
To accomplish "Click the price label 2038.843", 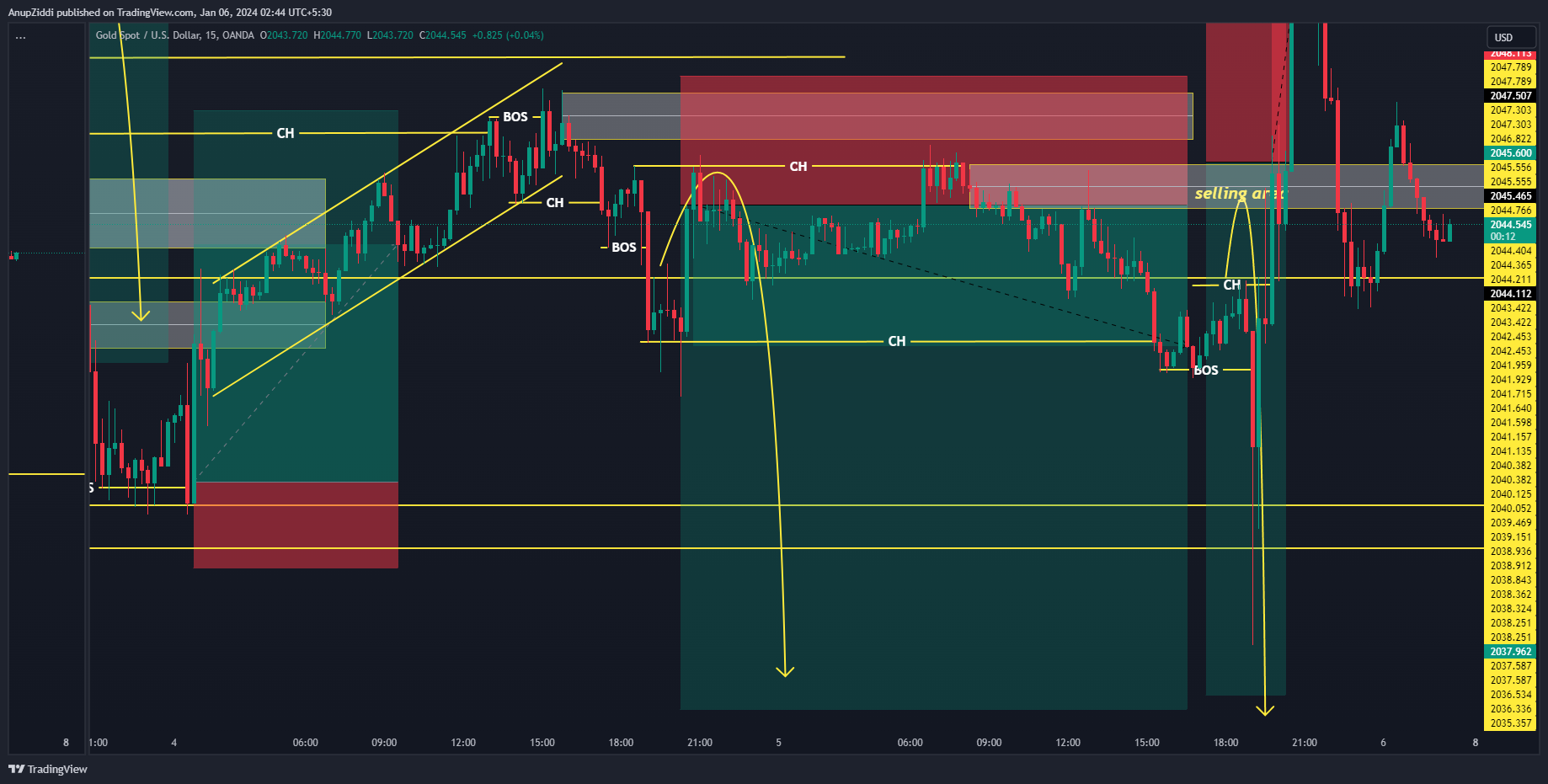I will click(x=1511, y=580).
